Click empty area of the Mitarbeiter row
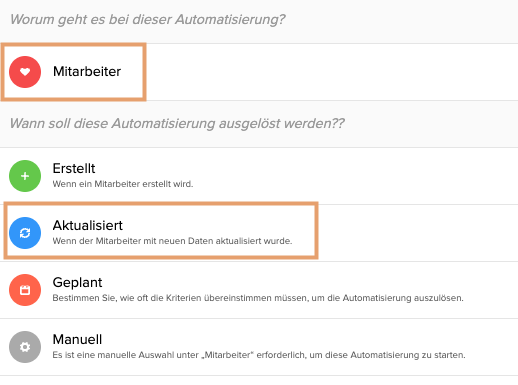 point(332,72)
